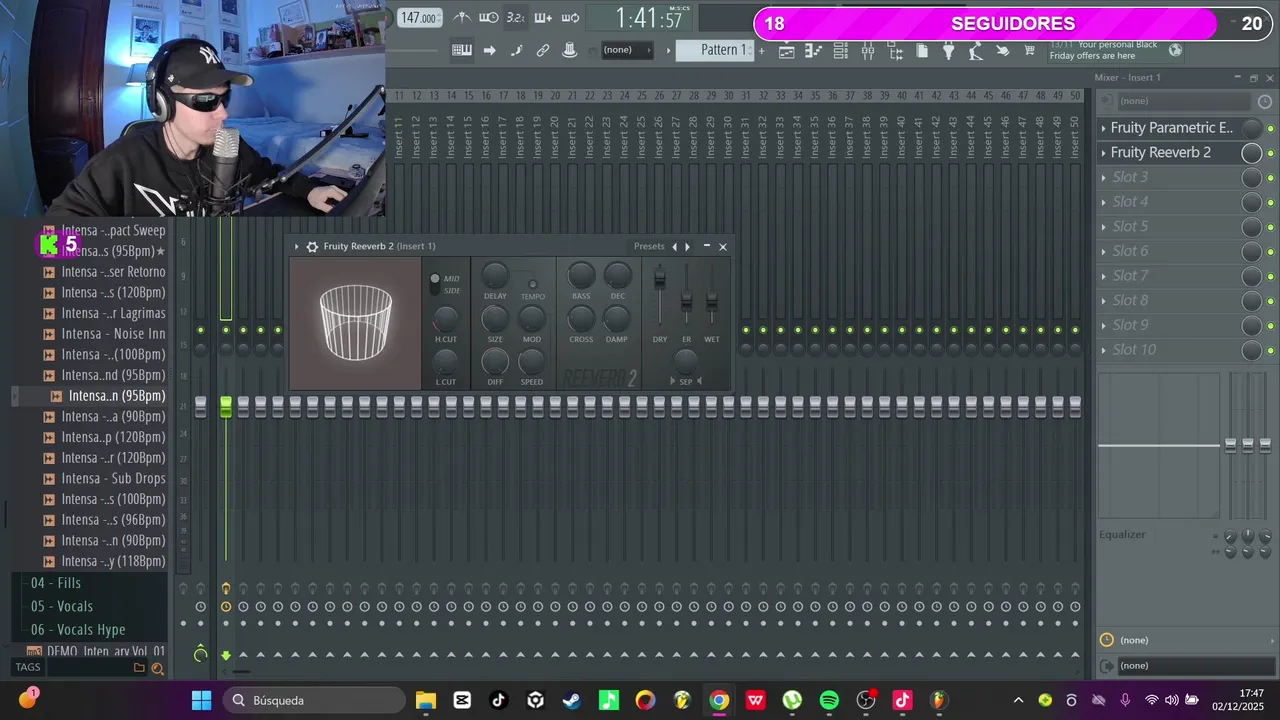Viewport: 1280px width, 720px height.
Task: Select previous preset arrow in Reeverb
Action: pos(674,246)
